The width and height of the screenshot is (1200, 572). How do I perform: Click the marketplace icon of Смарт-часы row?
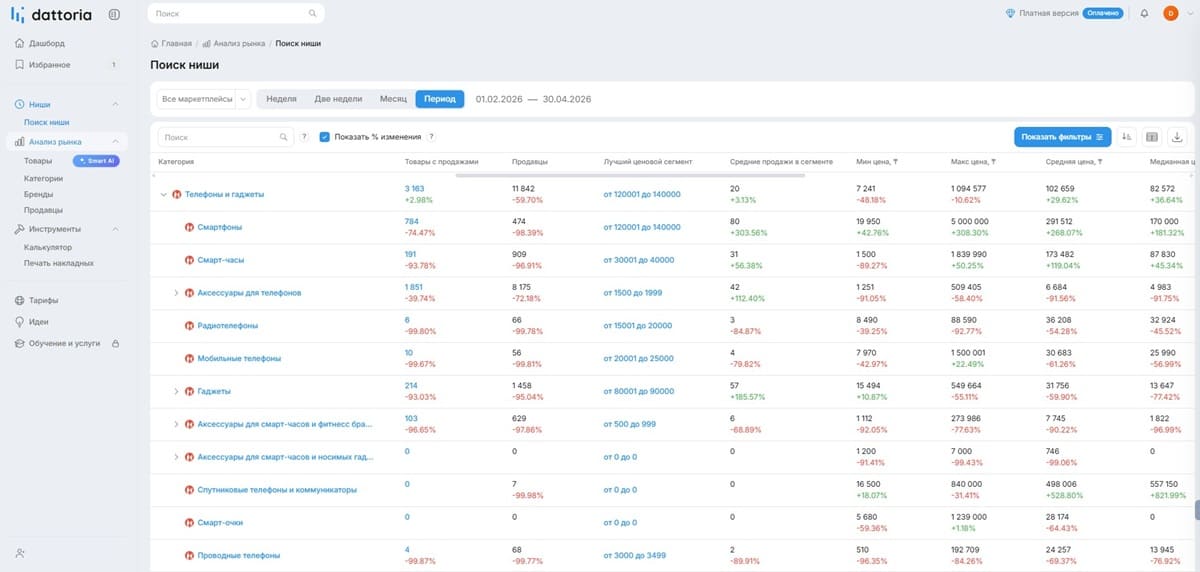pyautogui.click(x=189, y=260)
